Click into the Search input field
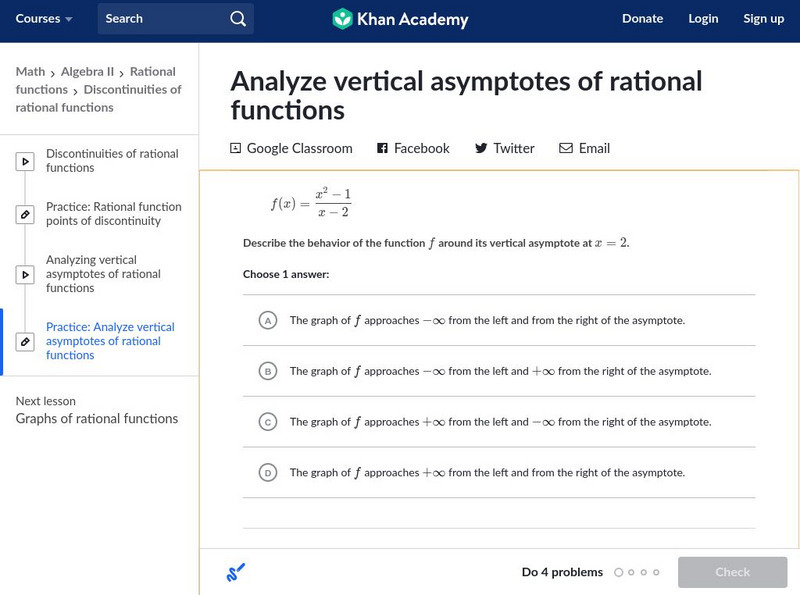800x595 pixels. tap(160, 19)
